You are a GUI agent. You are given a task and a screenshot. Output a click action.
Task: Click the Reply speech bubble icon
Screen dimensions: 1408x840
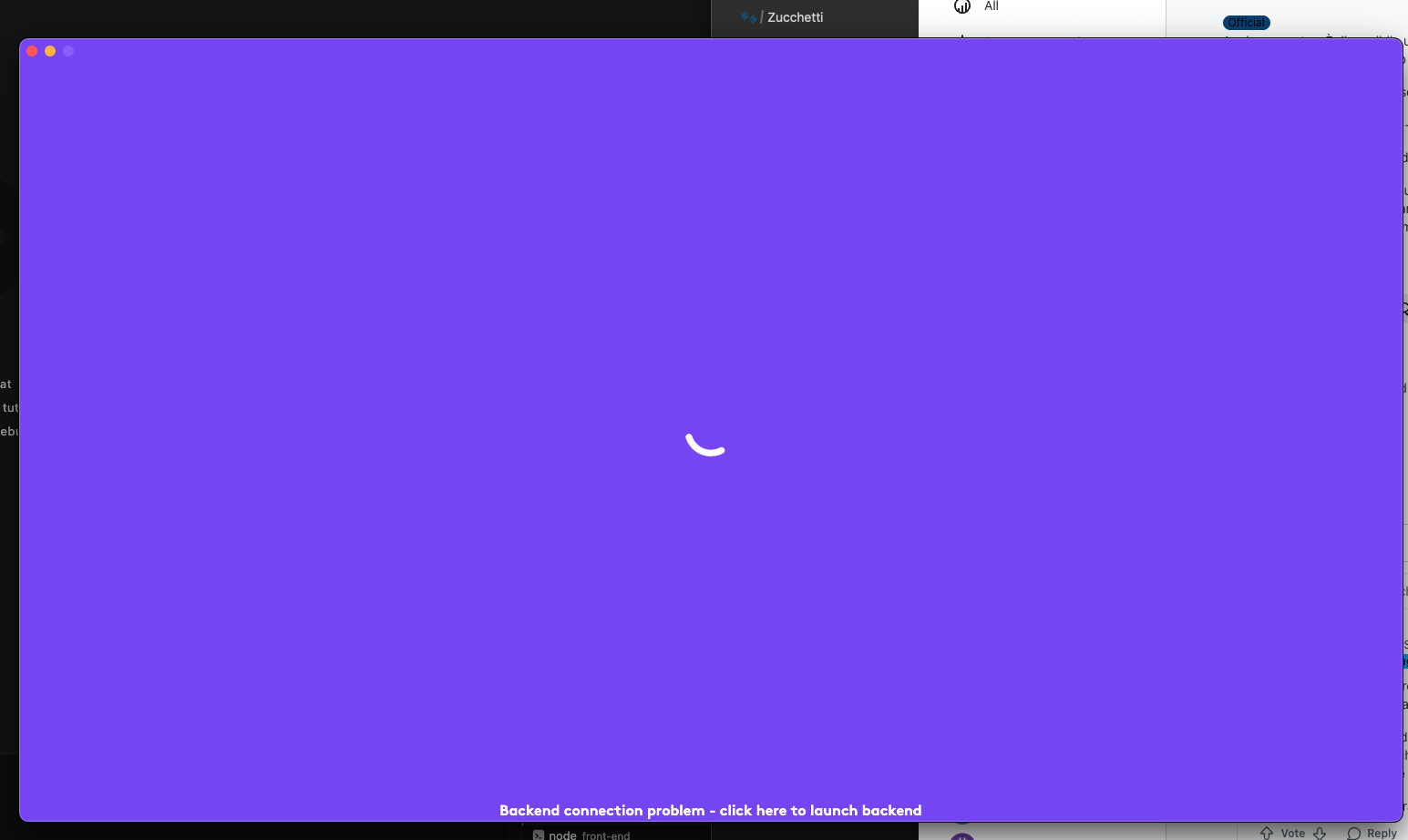pos(1353,834)
